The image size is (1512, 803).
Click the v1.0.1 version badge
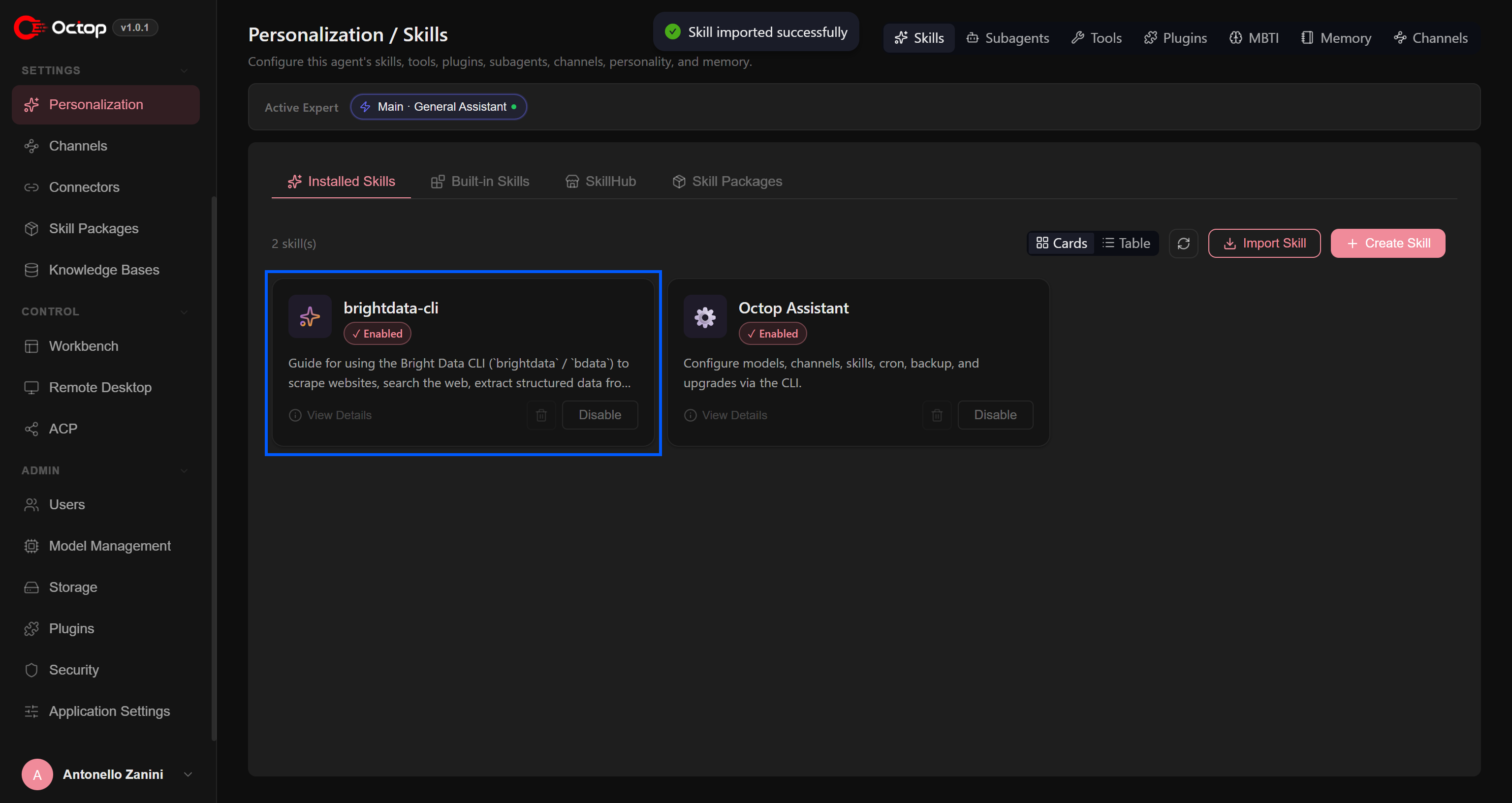click(x=135, y=28)
